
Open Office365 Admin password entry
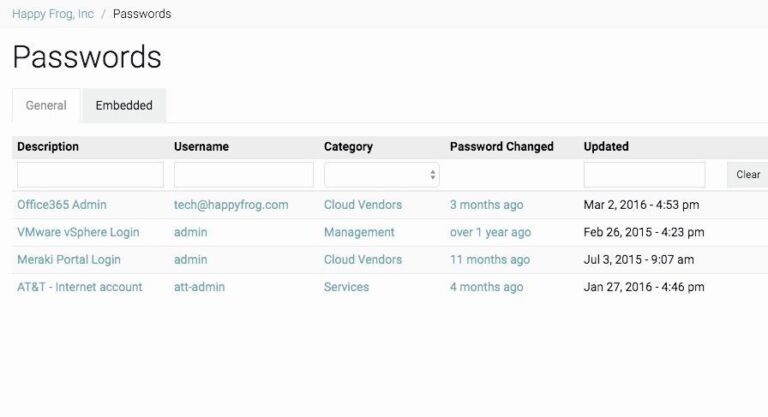[62, 205]
